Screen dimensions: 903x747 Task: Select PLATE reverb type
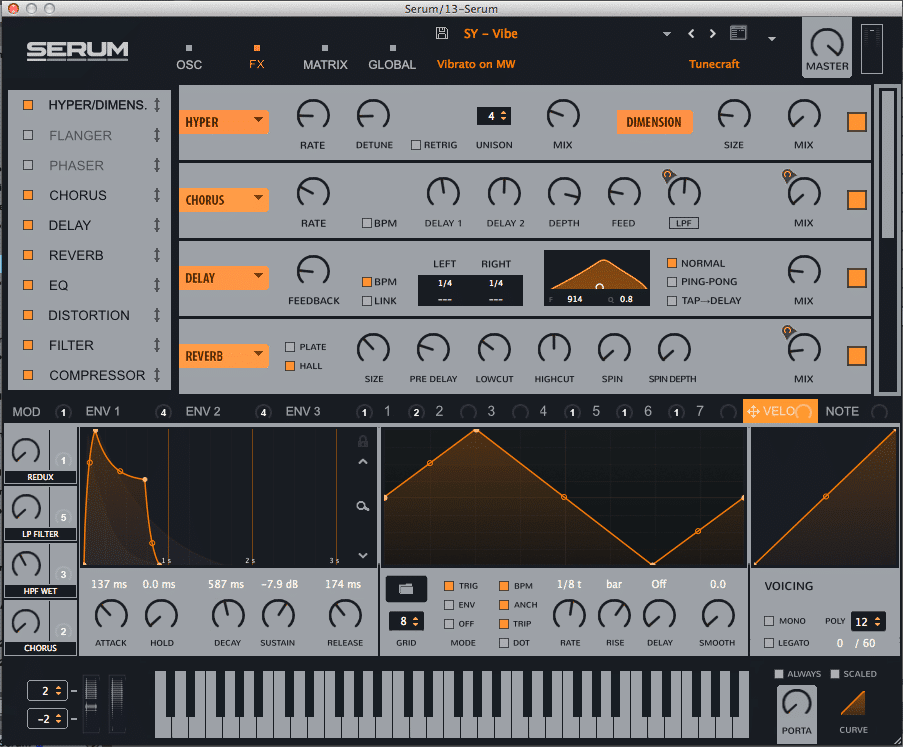[x=290, y=347]
